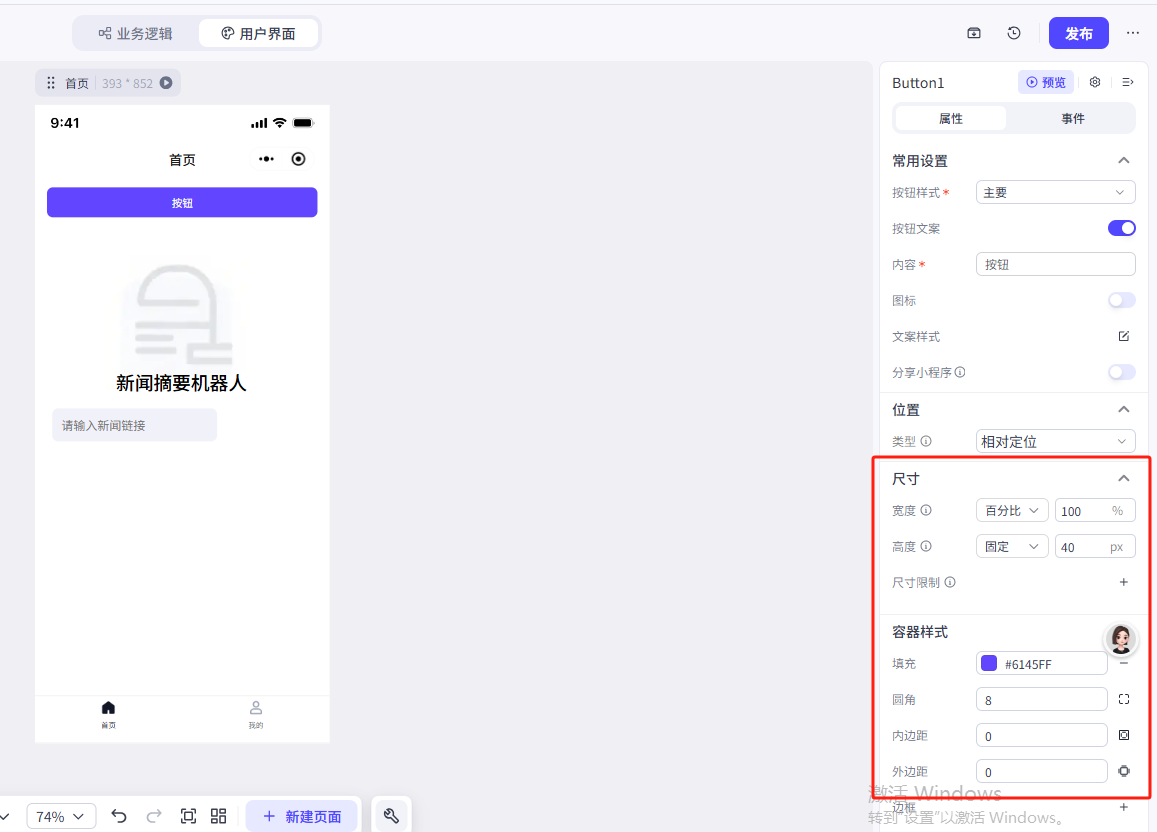Switch to the 业务逻辑 tab
This screenshot has width=1157, height=832.
coord(136,33)
